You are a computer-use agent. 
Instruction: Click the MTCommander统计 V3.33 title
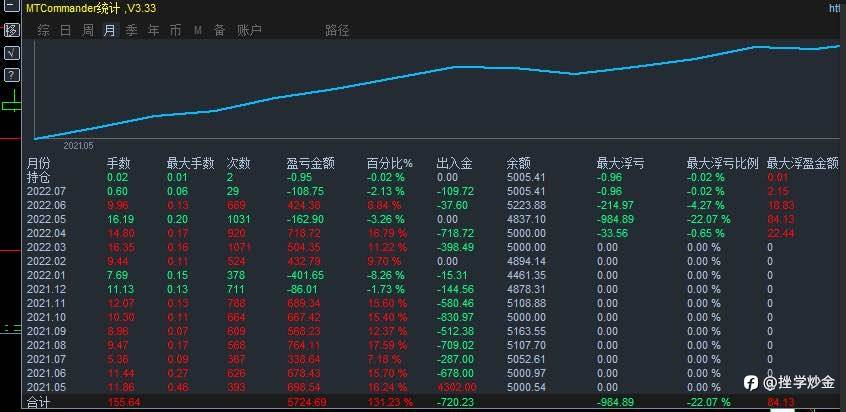click(x=91, y=8)
